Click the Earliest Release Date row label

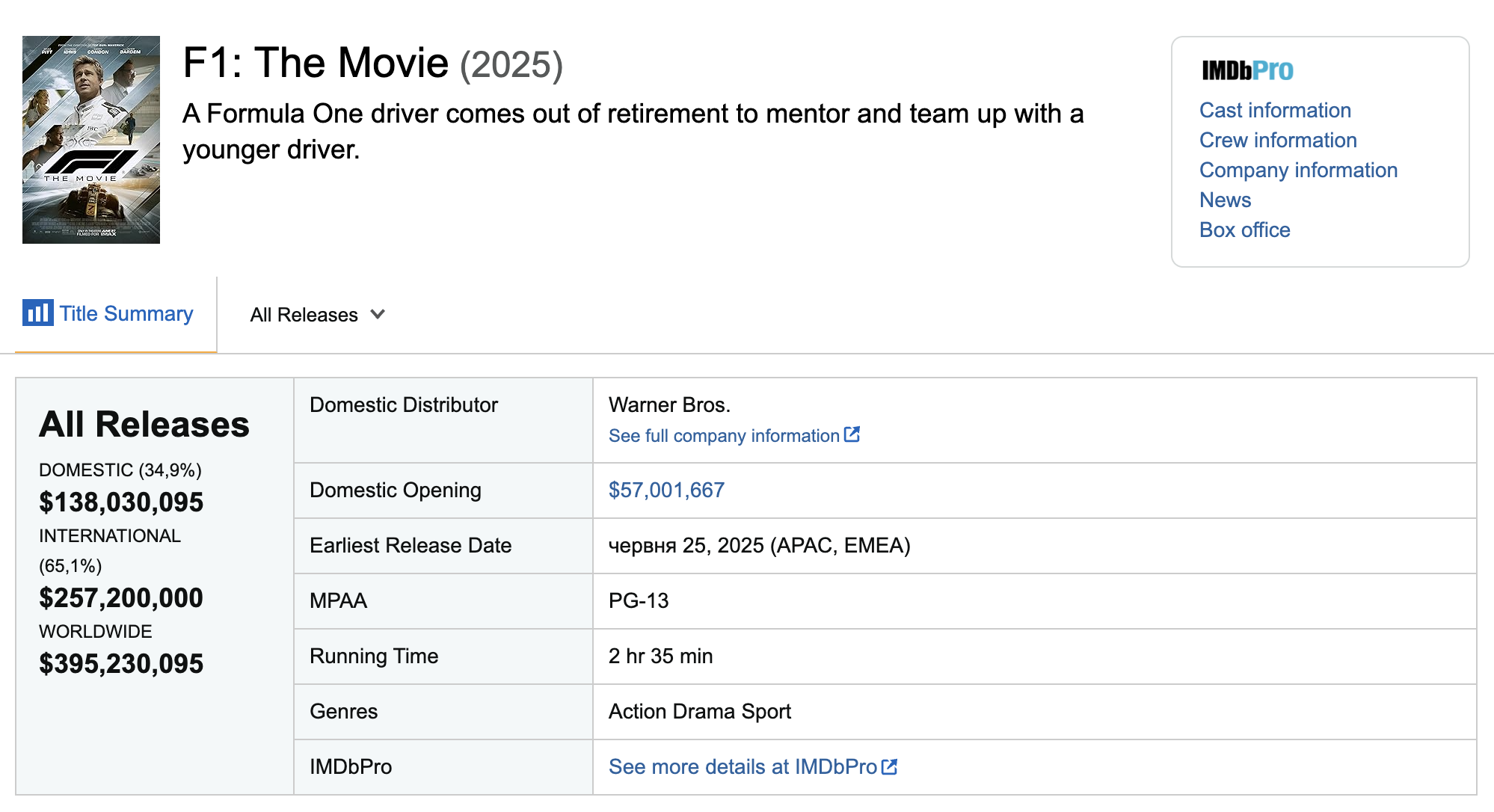click(411, 546)
